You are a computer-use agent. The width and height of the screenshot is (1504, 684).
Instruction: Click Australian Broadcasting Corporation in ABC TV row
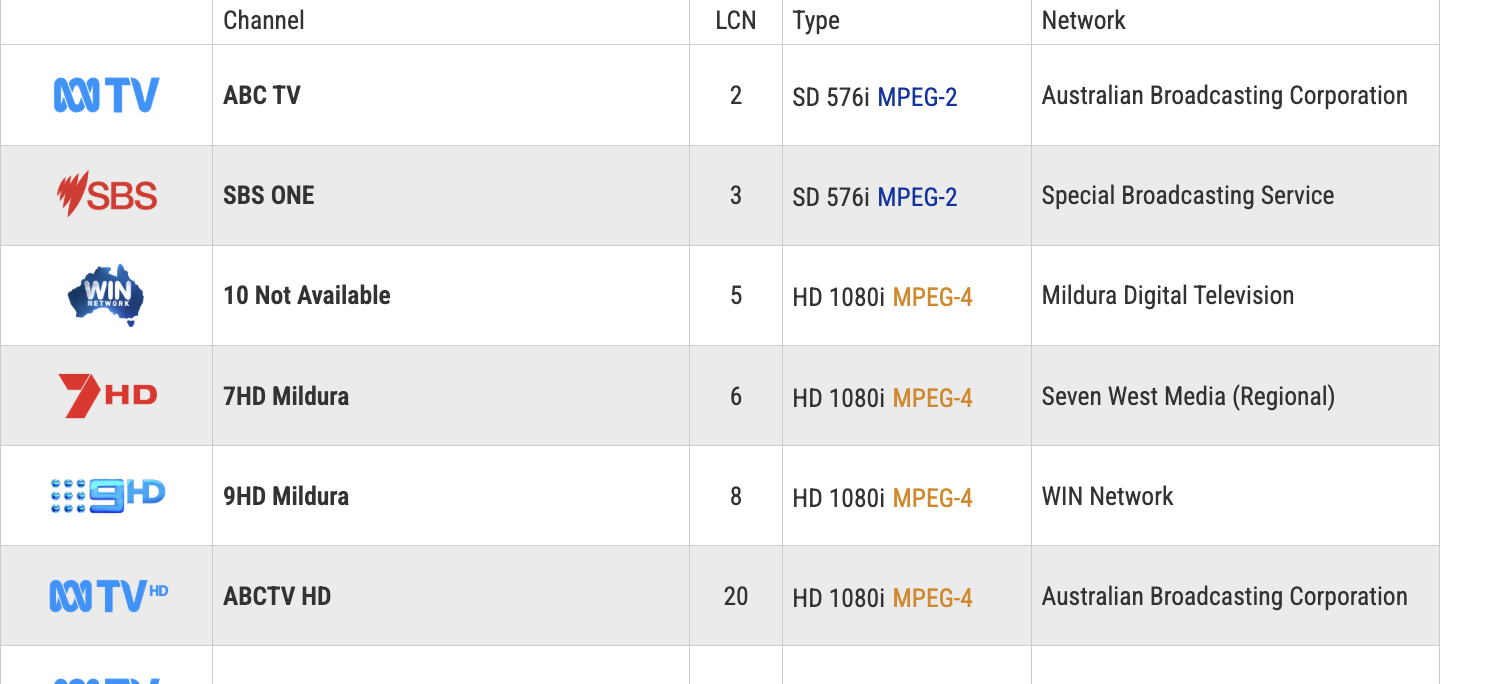[x=1225, y=95]
